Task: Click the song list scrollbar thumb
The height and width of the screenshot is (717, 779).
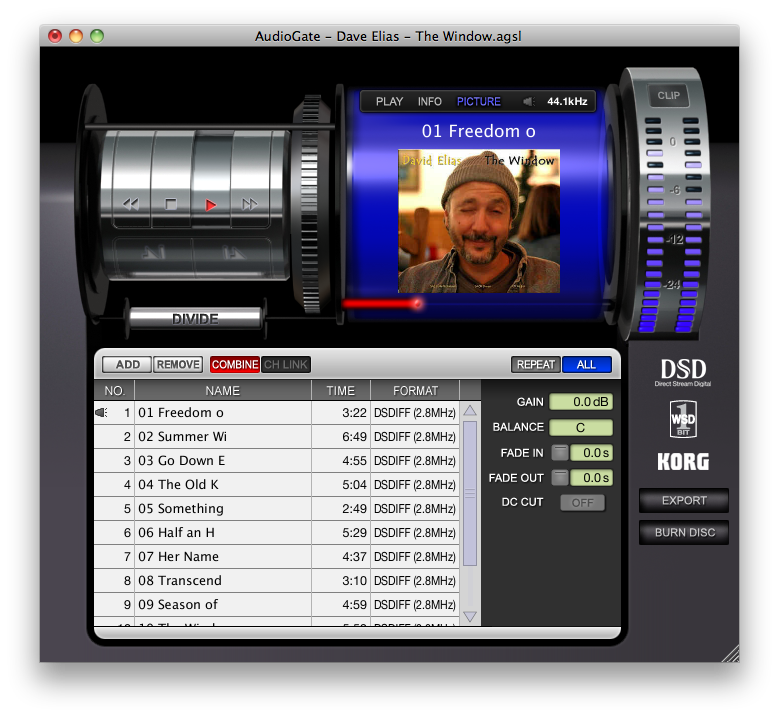Action: [x=470, y=493]
